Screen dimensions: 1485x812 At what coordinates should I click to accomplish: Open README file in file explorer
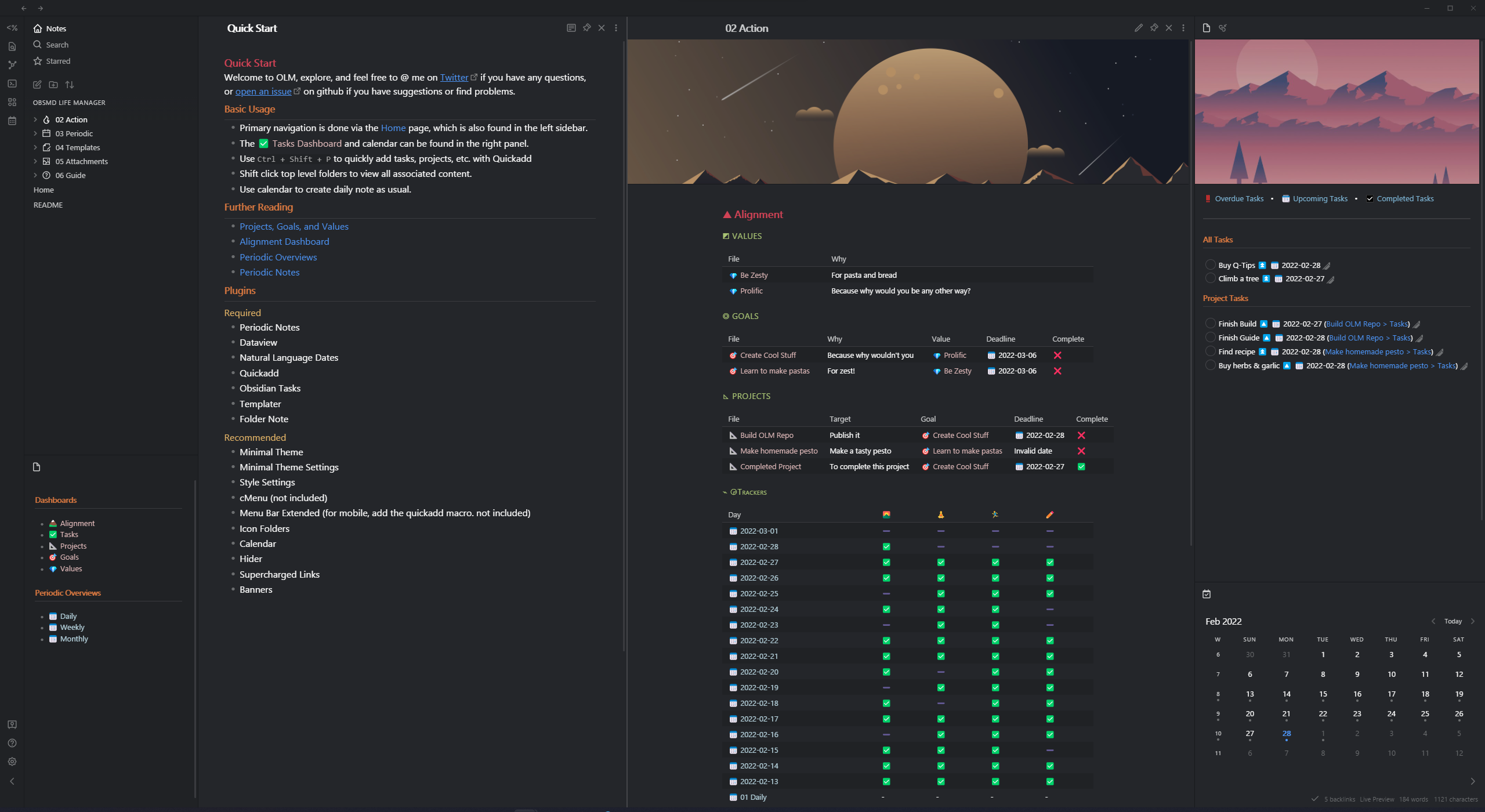click(x=48, y=205)
